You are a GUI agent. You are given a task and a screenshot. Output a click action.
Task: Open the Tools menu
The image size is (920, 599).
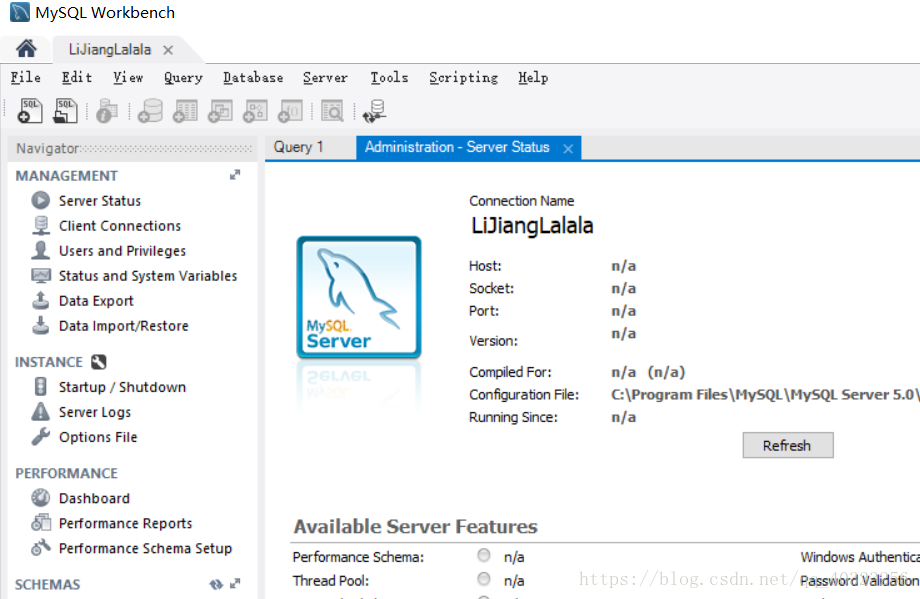[389, 77]
